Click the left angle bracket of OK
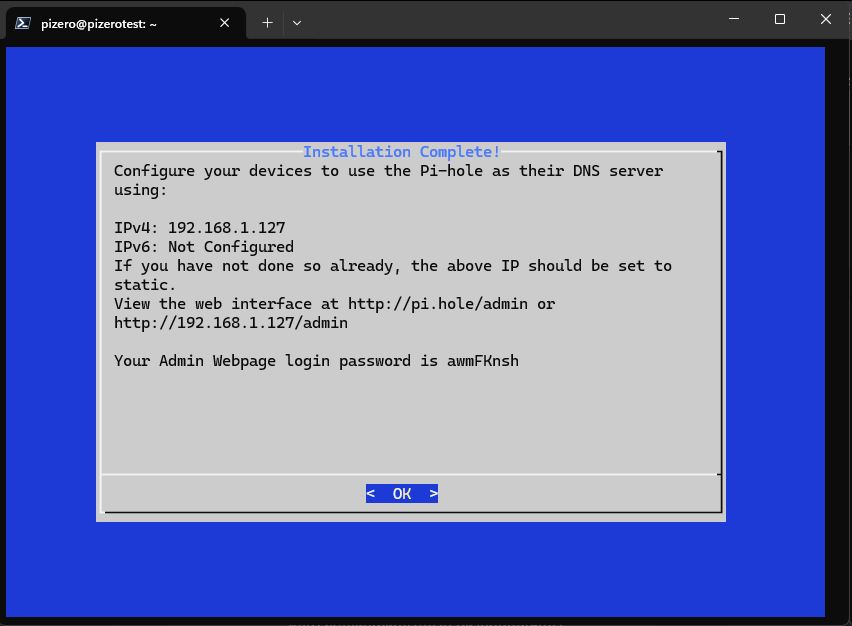Image resolution: width=852 pixels, height=626 pixels. click(x=371, y=494)
